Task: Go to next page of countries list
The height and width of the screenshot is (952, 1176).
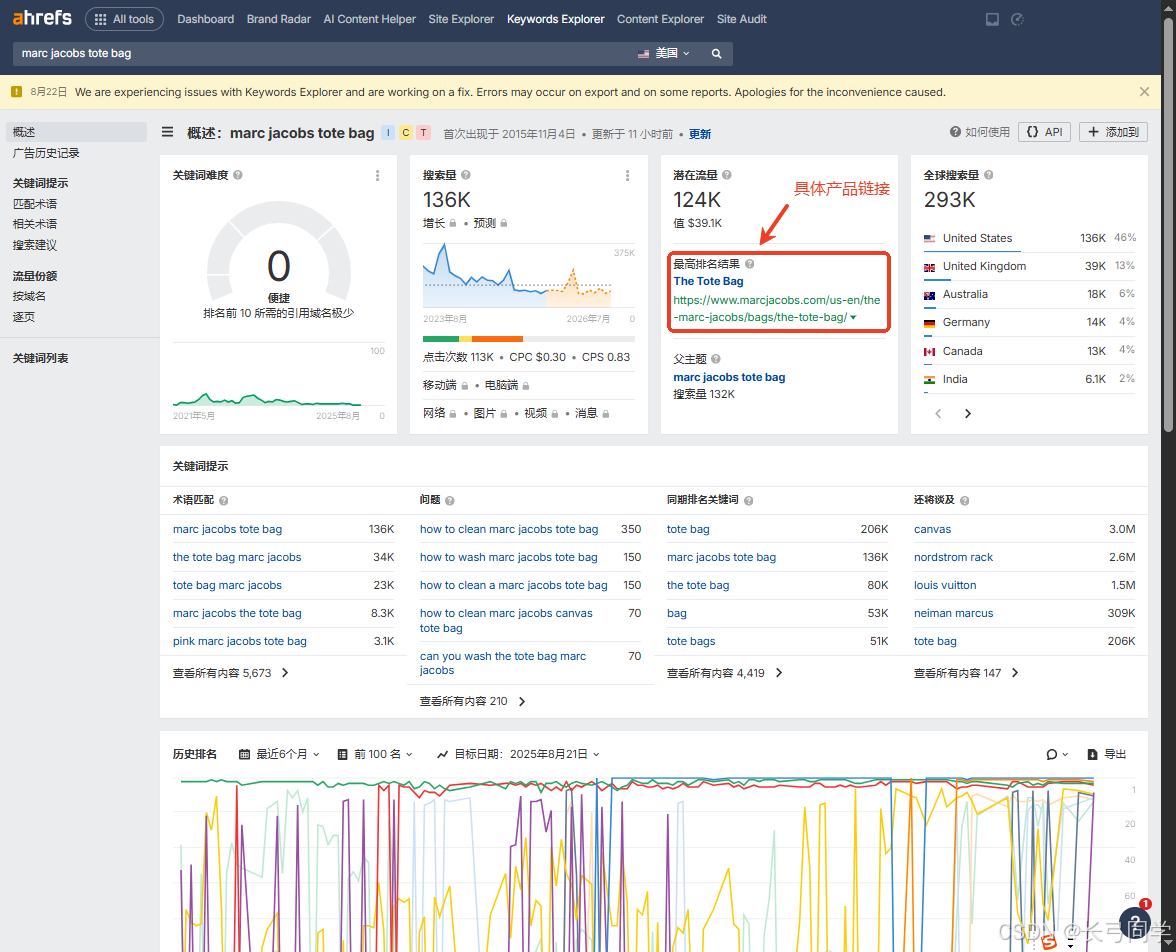Action: coord(968,413)
